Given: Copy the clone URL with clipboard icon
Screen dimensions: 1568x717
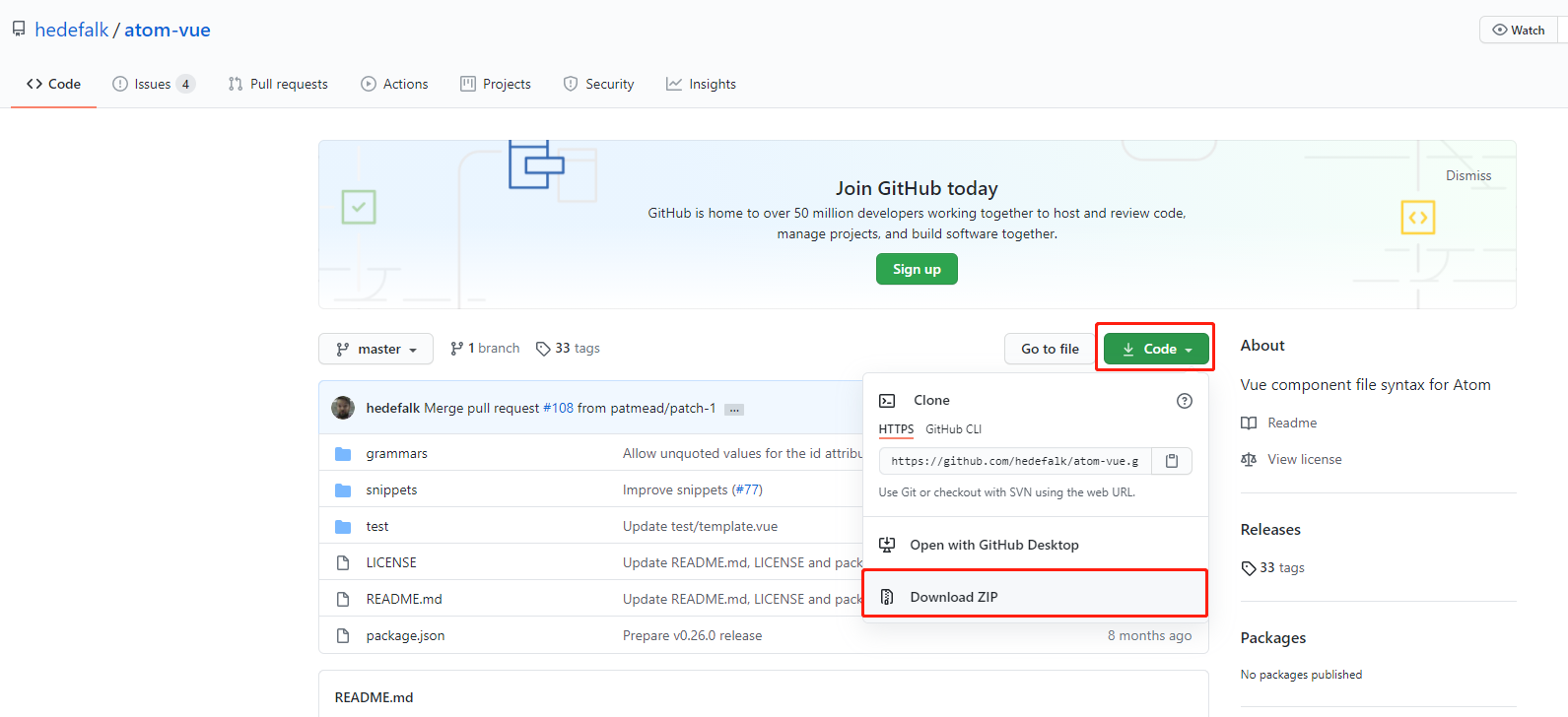Looking at the screenshot, I should click(1172, 461).
